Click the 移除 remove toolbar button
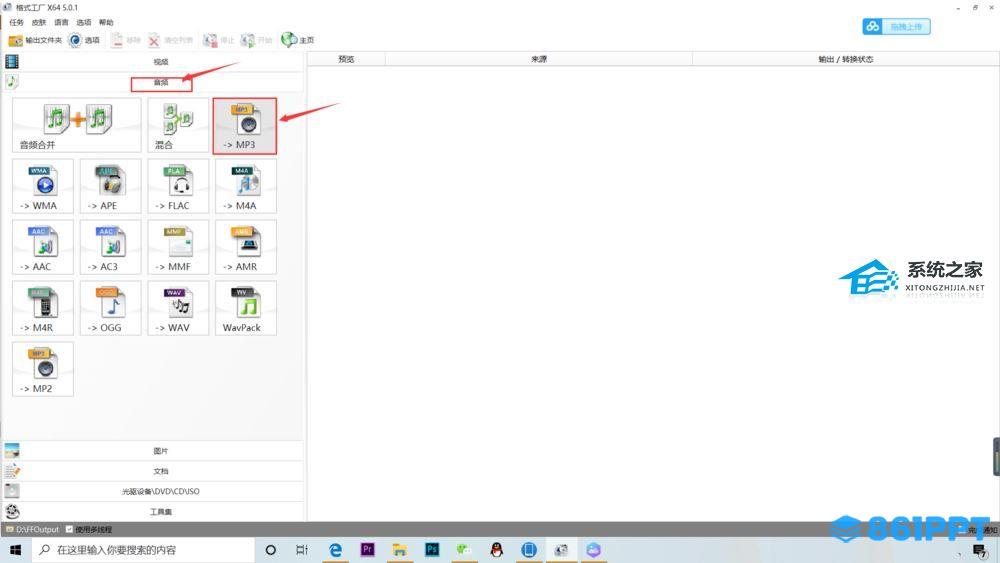Viewport: 1000px width, 563px height. click(x=125, y=40)
